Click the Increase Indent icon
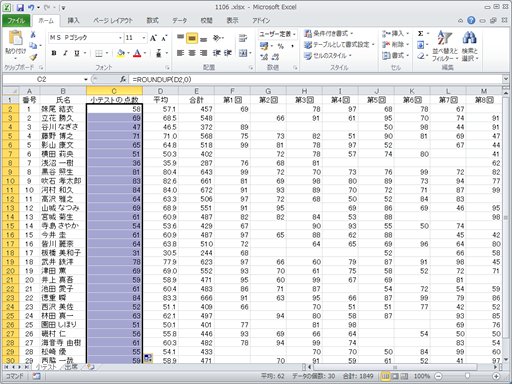 (x=228, y=53)
